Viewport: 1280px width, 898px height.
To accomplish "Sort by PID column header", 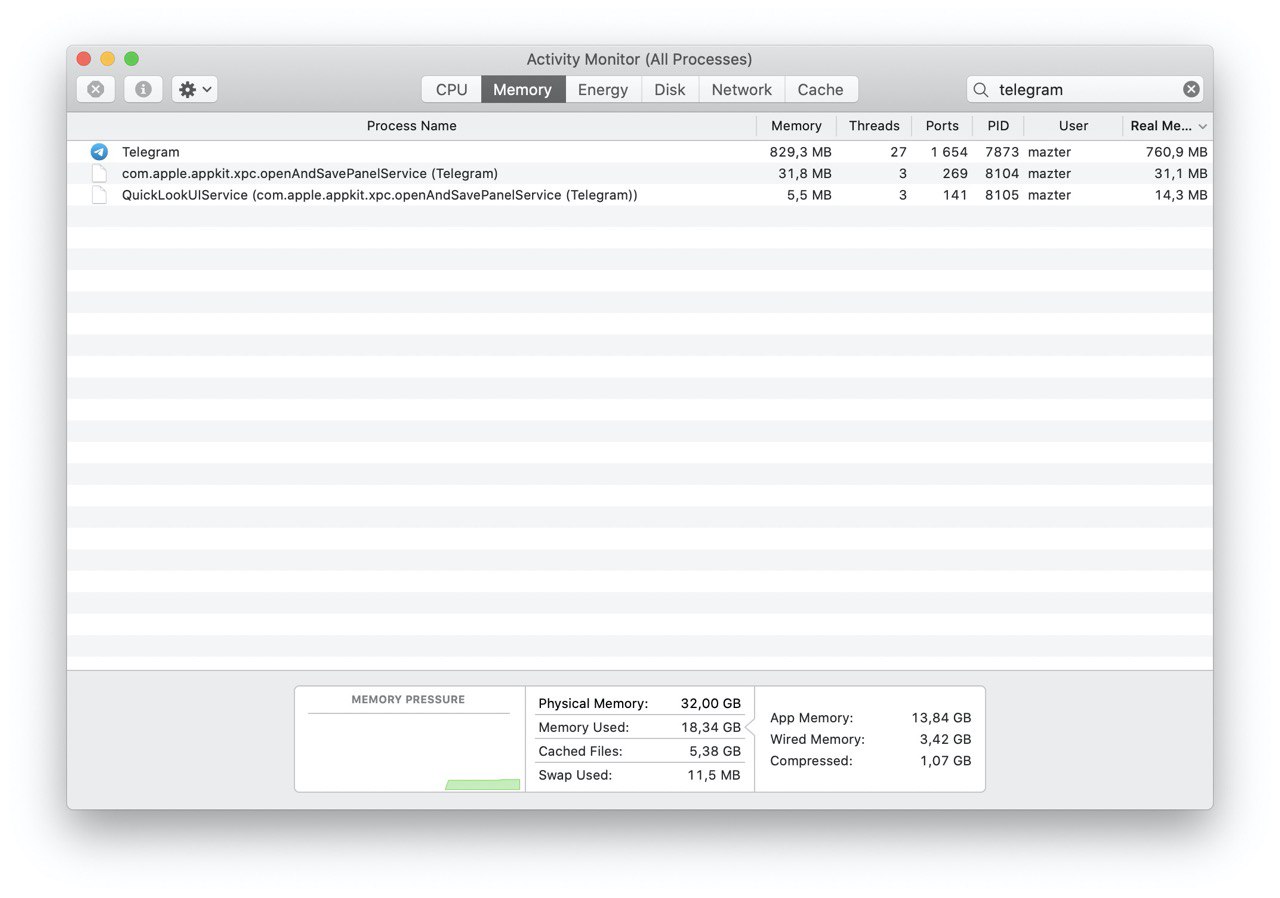I will click(998, 126).
